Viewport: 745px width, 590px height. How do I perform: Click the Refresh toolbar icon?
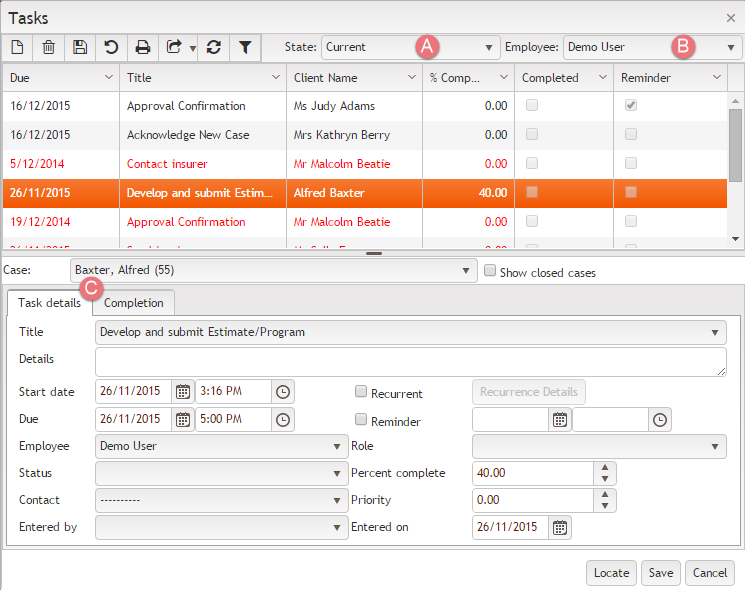click(213, 47)
